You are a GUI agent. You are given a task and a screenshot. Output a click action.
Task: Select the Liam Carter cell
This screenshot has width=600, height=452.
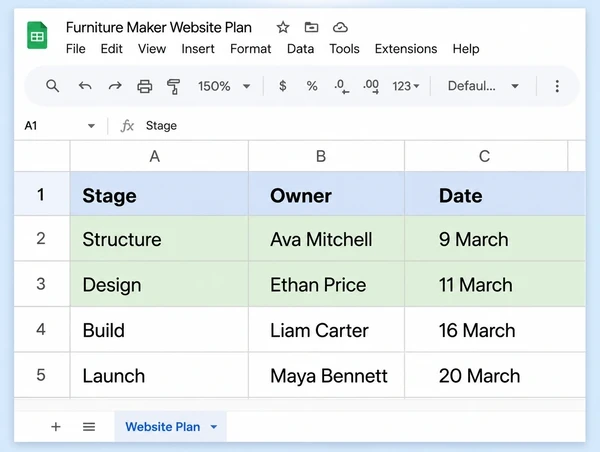[326, 330]
